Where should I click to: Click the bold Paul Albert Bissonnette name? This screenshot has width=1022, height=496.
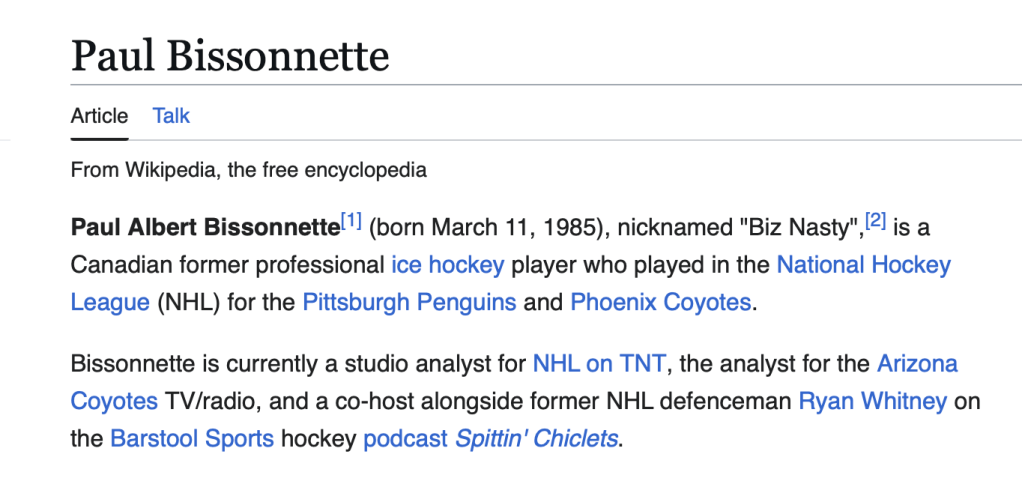pyautogui.click(x=205, y=228)
